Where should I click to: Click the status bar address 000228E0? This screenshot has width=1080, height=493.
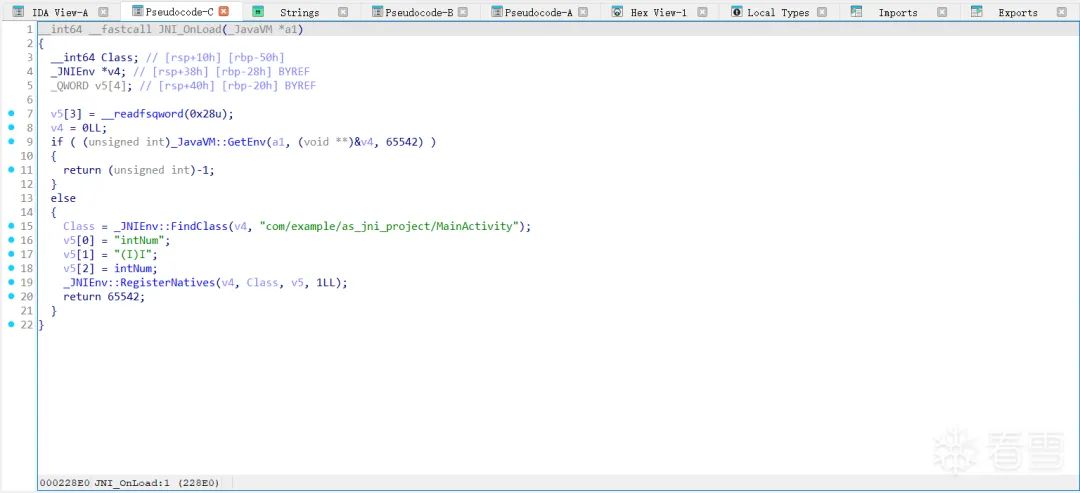point(65,483)
